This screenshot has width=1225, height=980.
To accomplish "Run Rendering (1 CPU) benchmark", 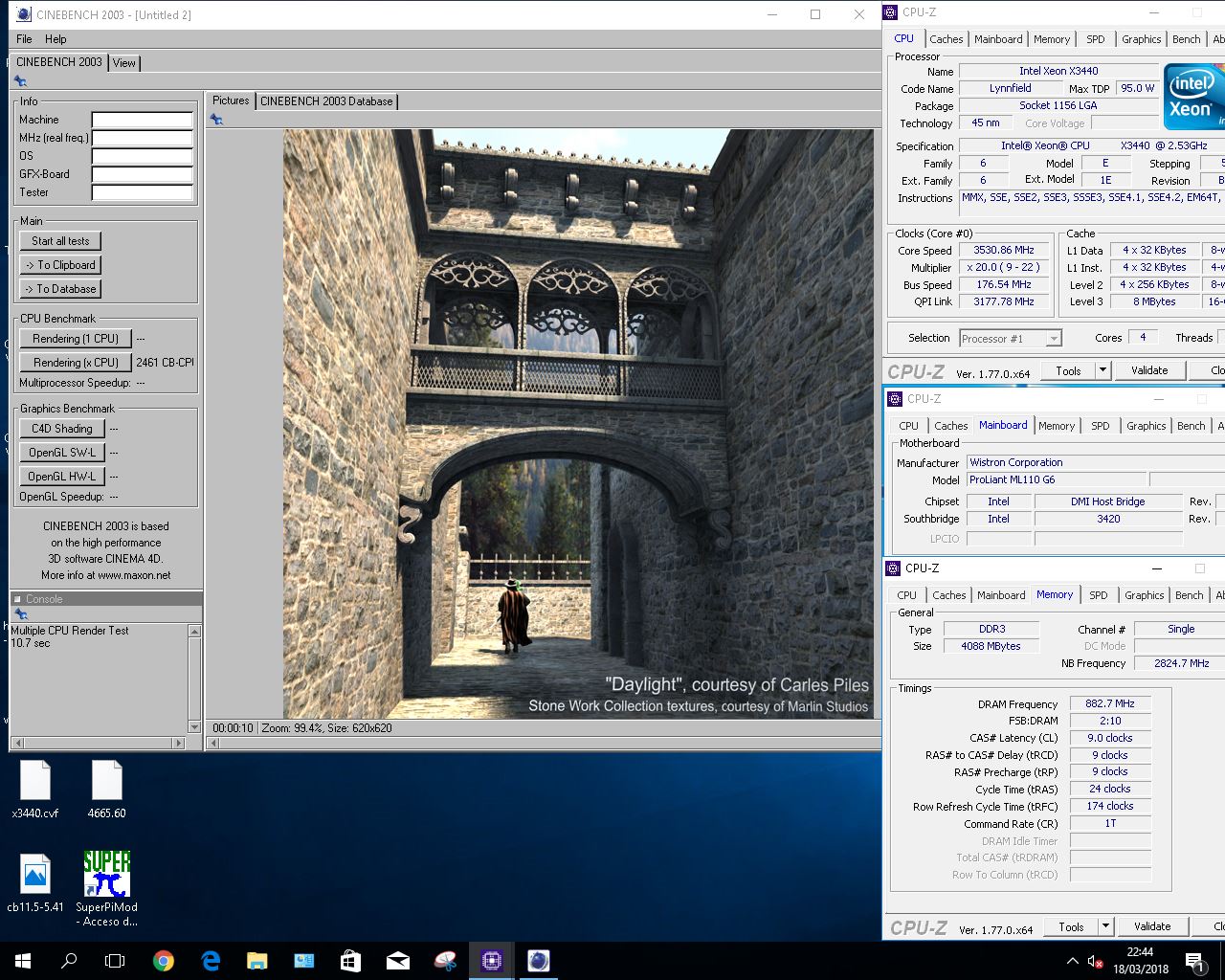I will point(75,339).
